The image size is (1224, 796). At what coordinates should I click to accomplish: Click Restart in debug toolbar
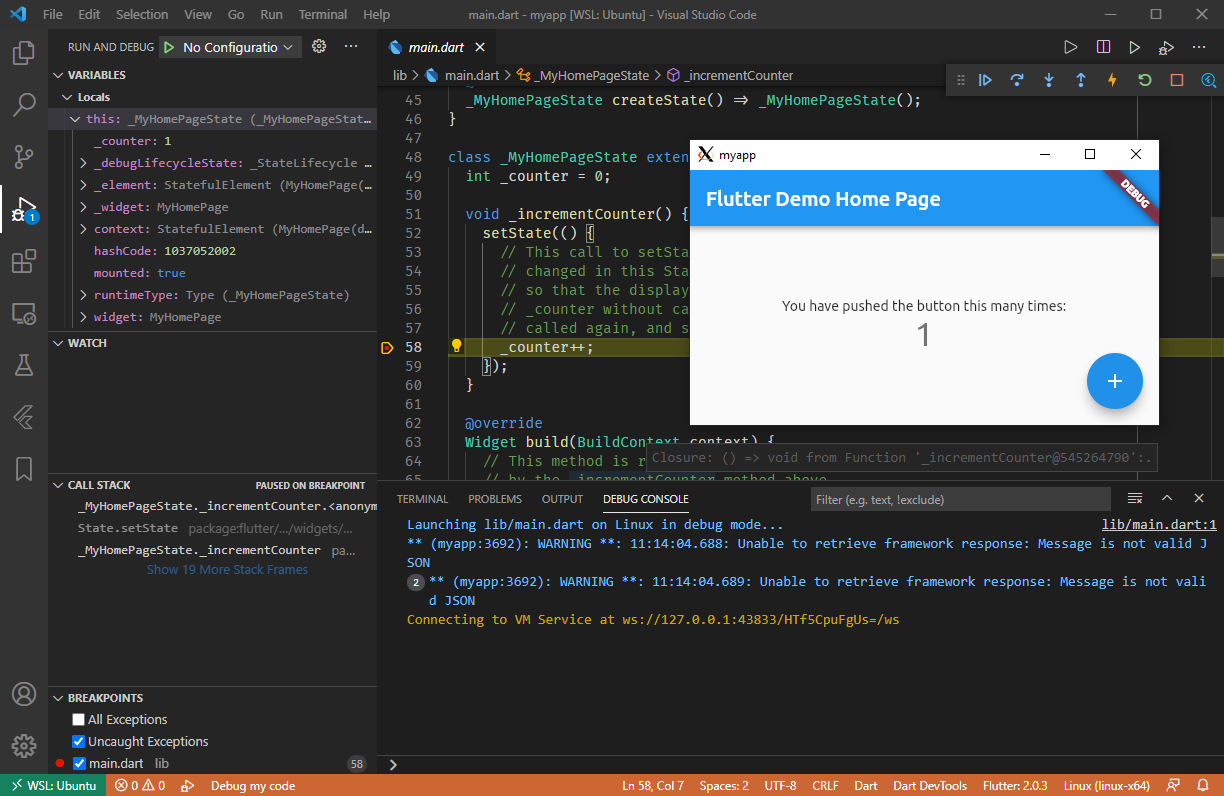click(x=1145, y=80)
